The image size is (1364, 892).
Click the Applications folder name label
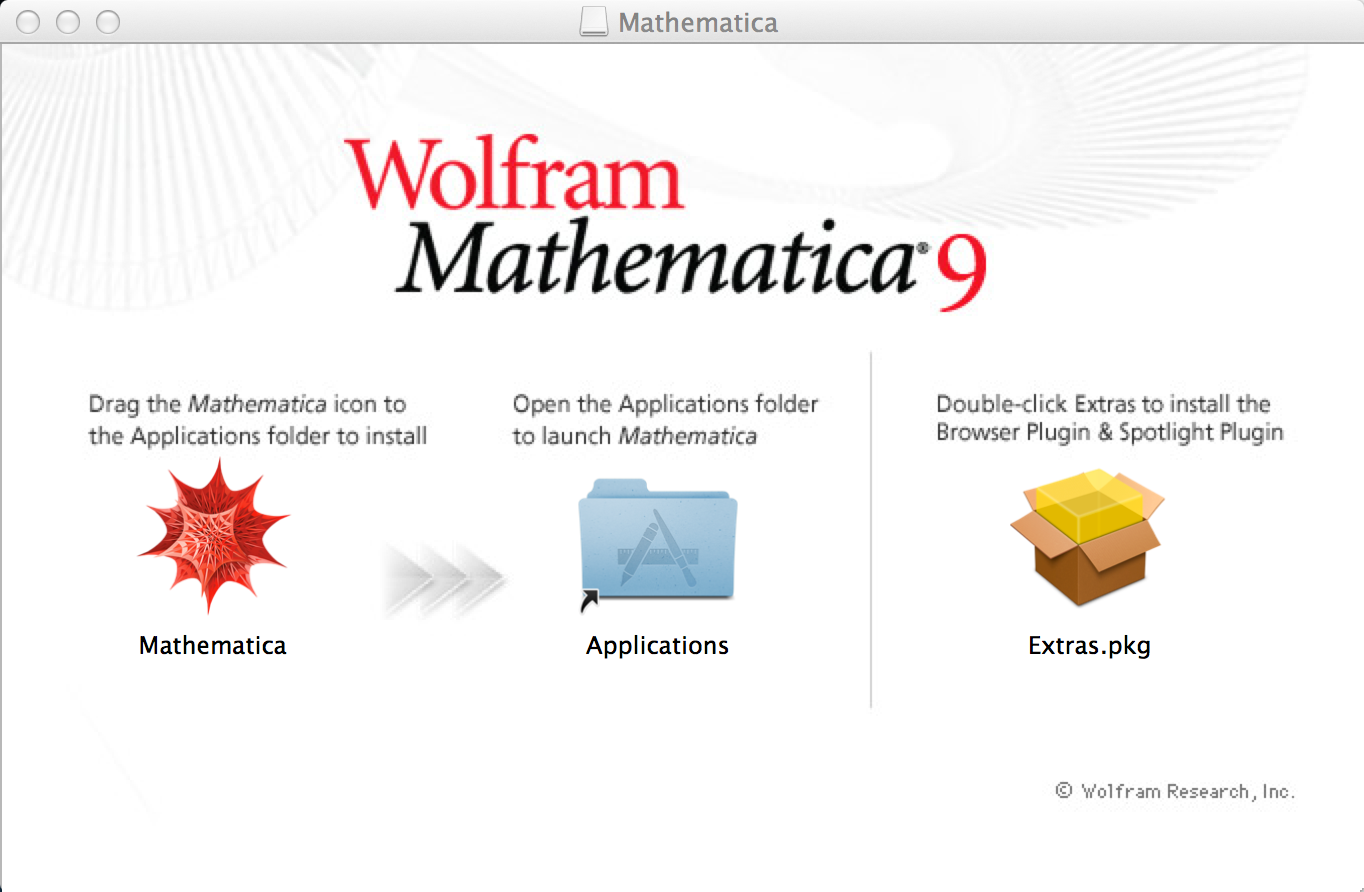point(658,646)
